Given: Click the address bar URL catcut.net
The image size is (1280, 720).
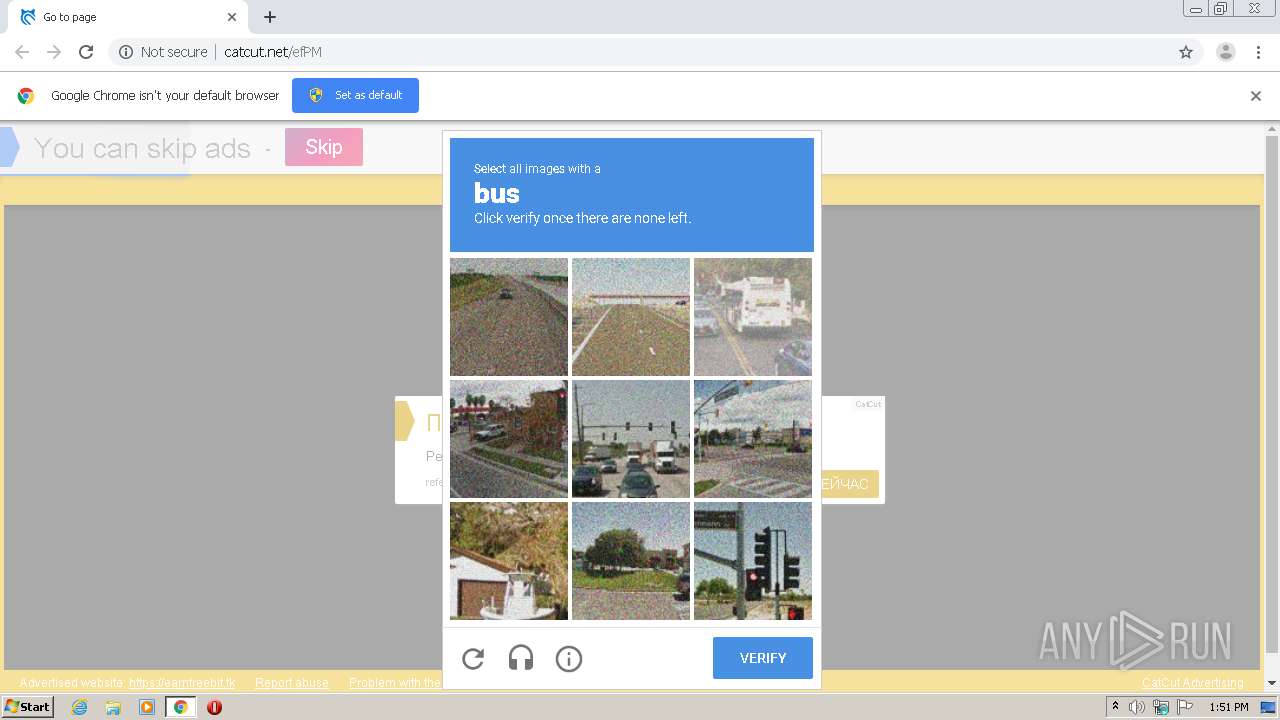Looking at the screenshot, I should click(273, 52).
